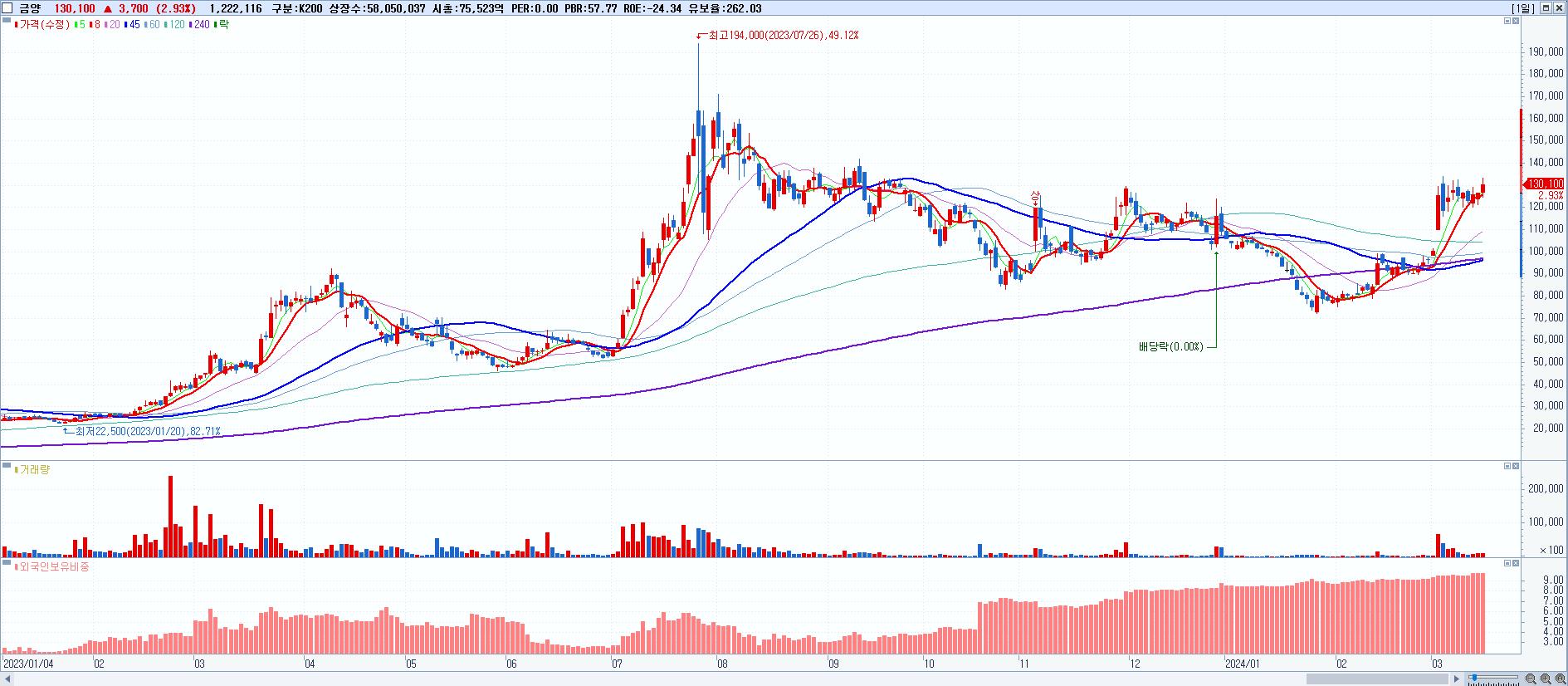Select the 60-day moving average legend
Viewport: 1568px width, 686px height.
[x=152, y=25]
